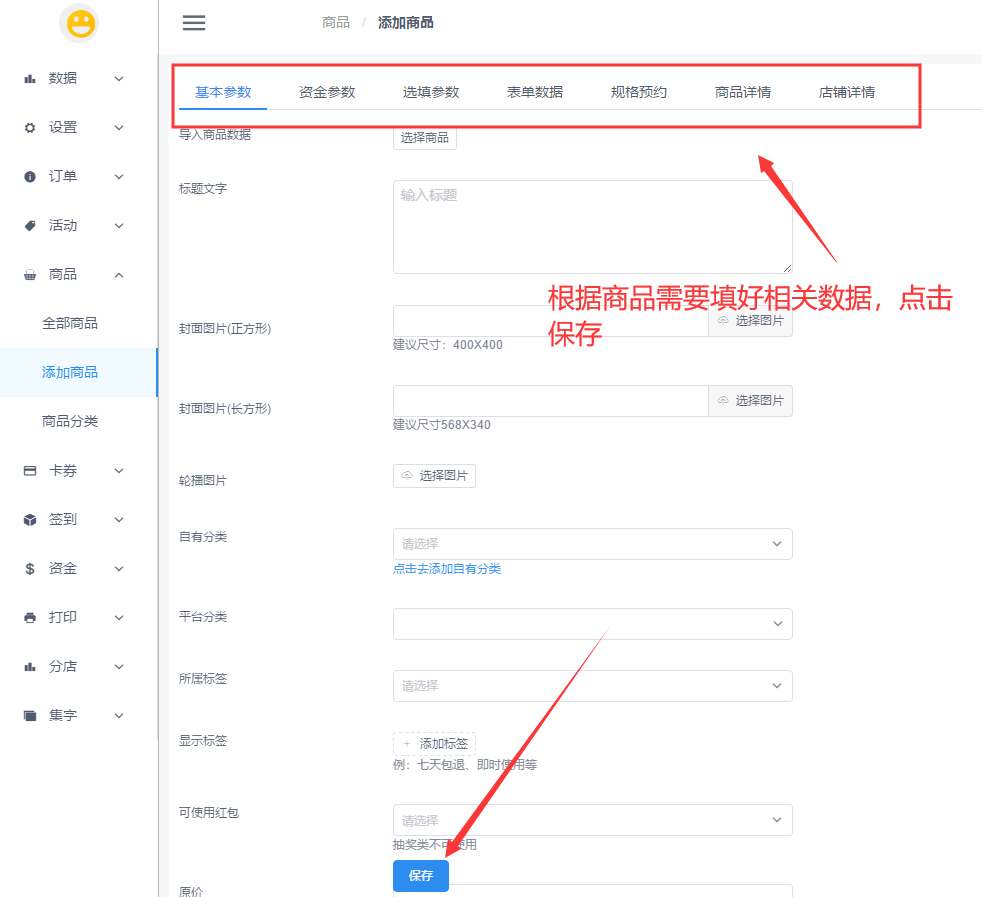982x897 pixels.
Task: Click the 添加标签 button
Action: (x=435, y=744)
